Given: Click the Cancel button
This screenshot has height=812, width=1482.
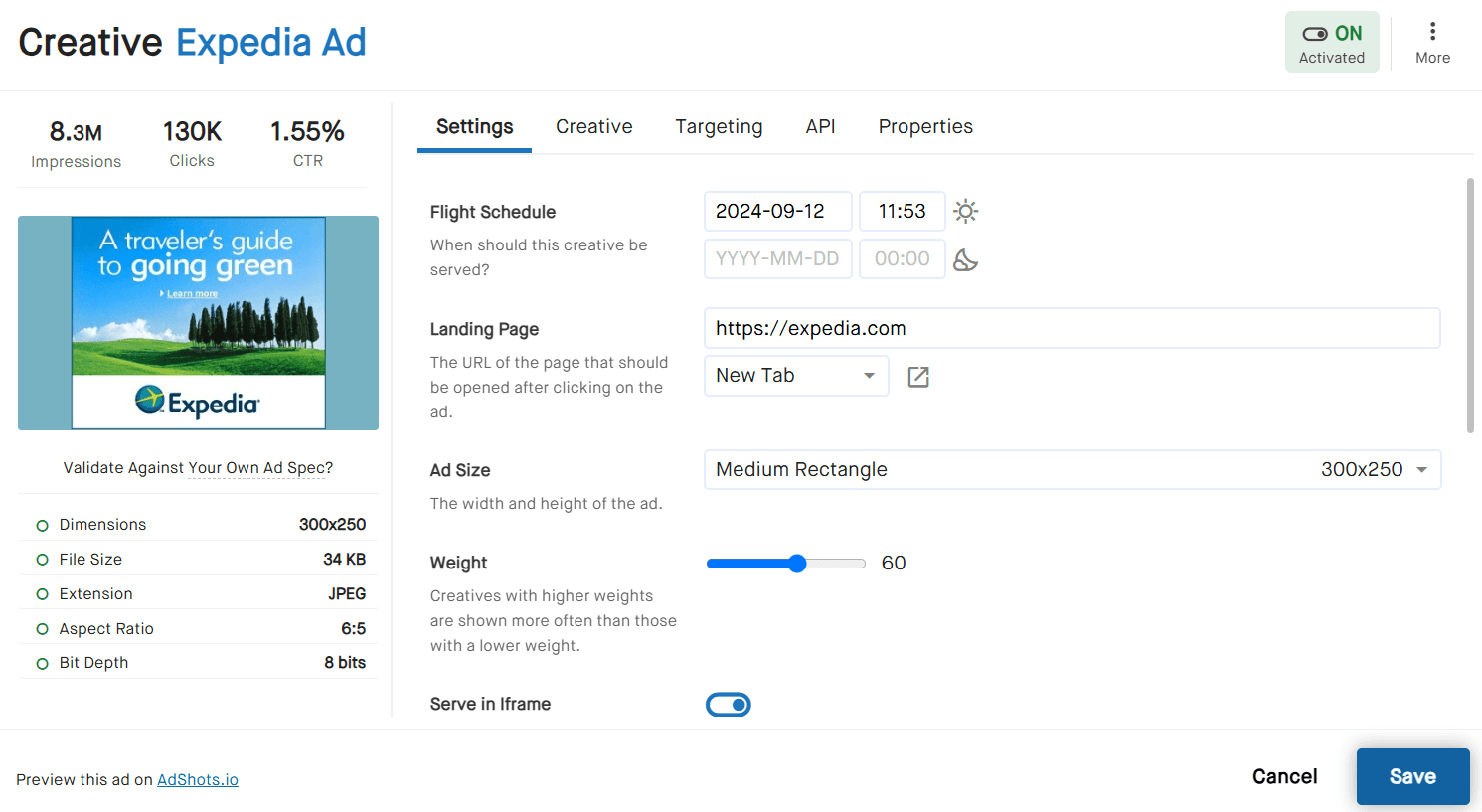Looking at the screenshot, I should [1285, 776].
